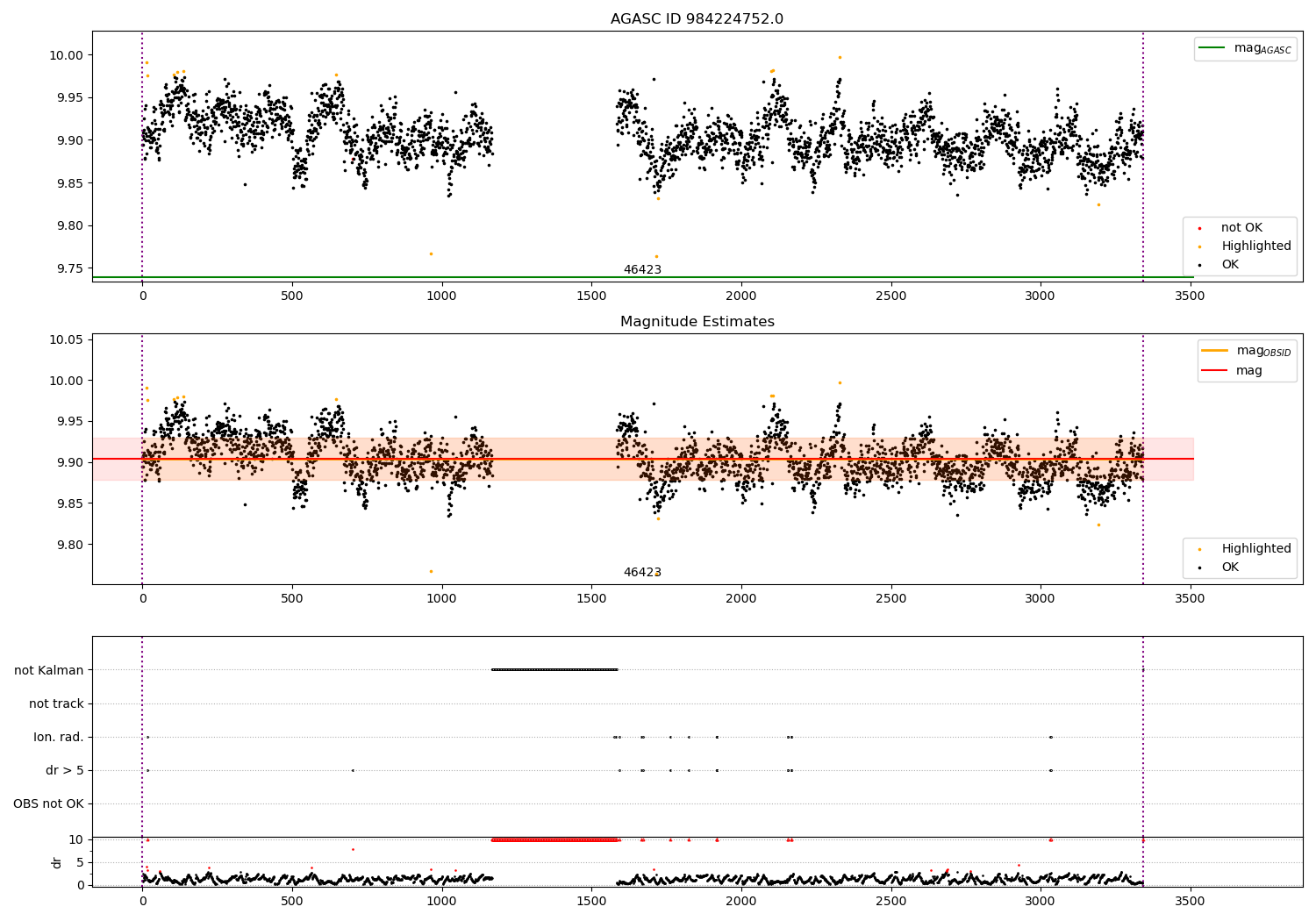Click the "not Kalman" axis label

pyautogui.click(x=49, y=670)
